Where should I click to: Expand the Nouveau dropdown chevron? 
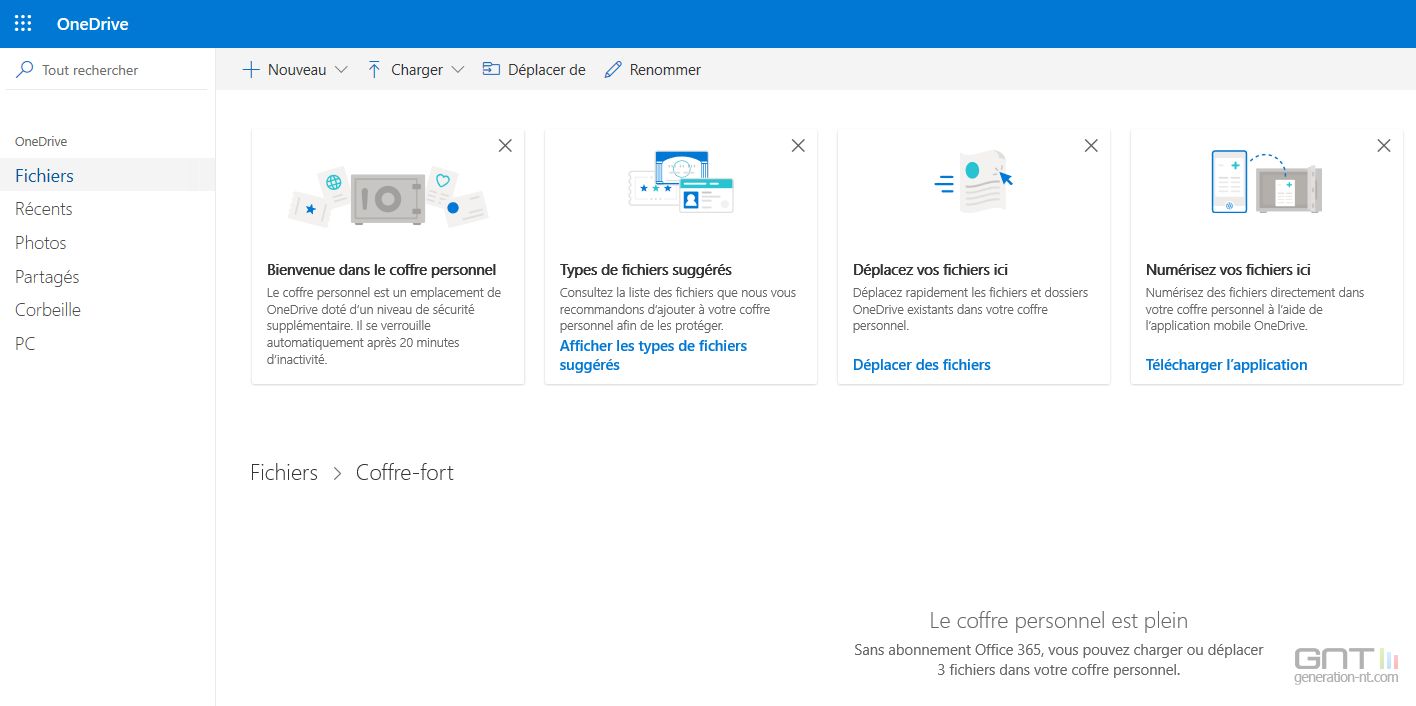coord(341,70)
